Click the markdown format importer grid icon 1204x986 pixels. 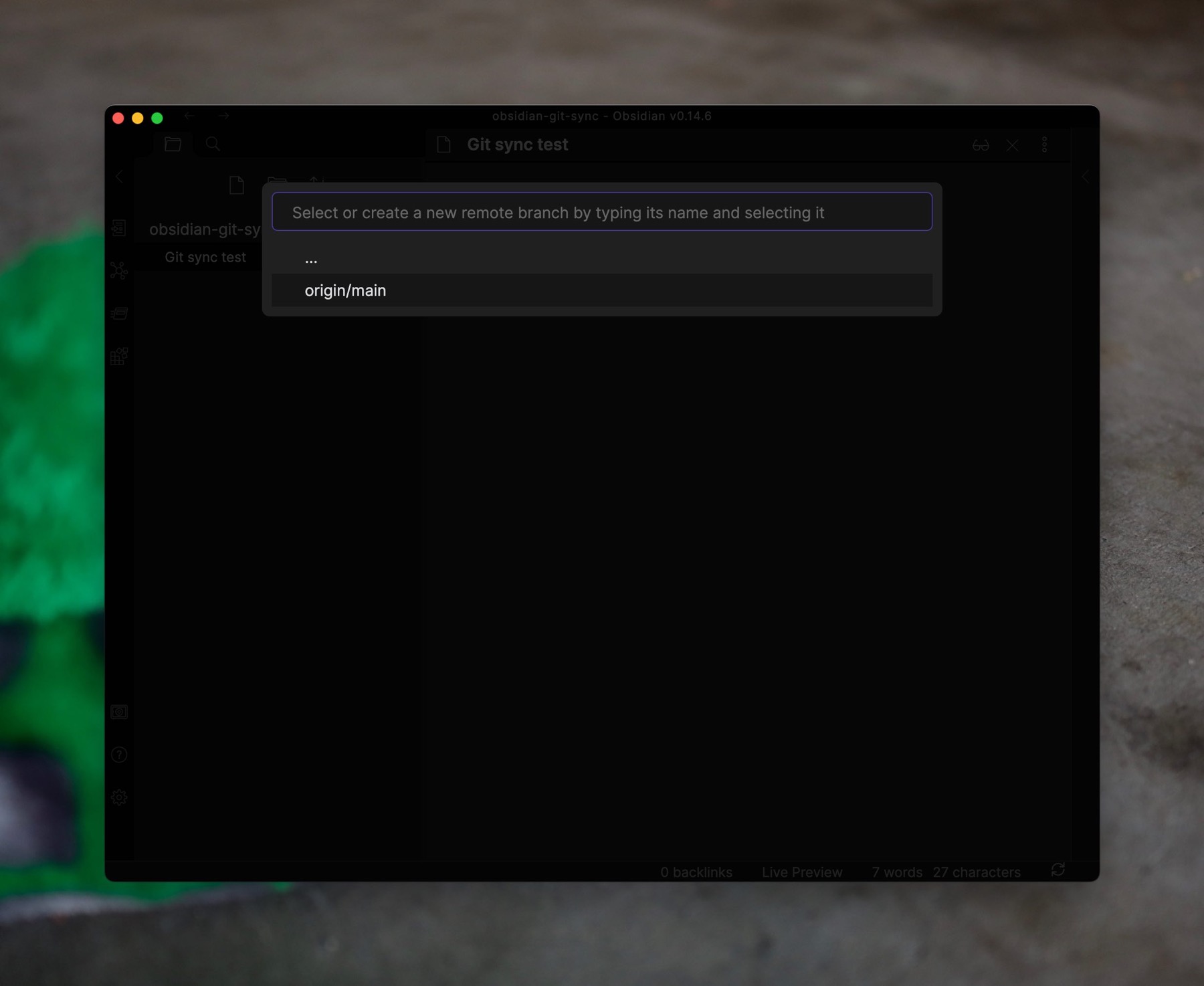(x=119, y=356)
